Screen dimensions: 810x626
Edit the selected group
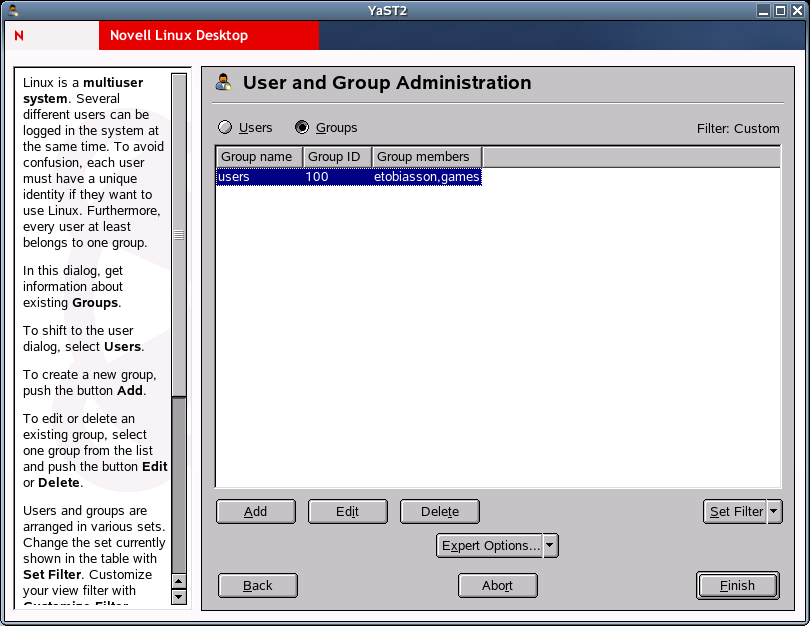348,511
